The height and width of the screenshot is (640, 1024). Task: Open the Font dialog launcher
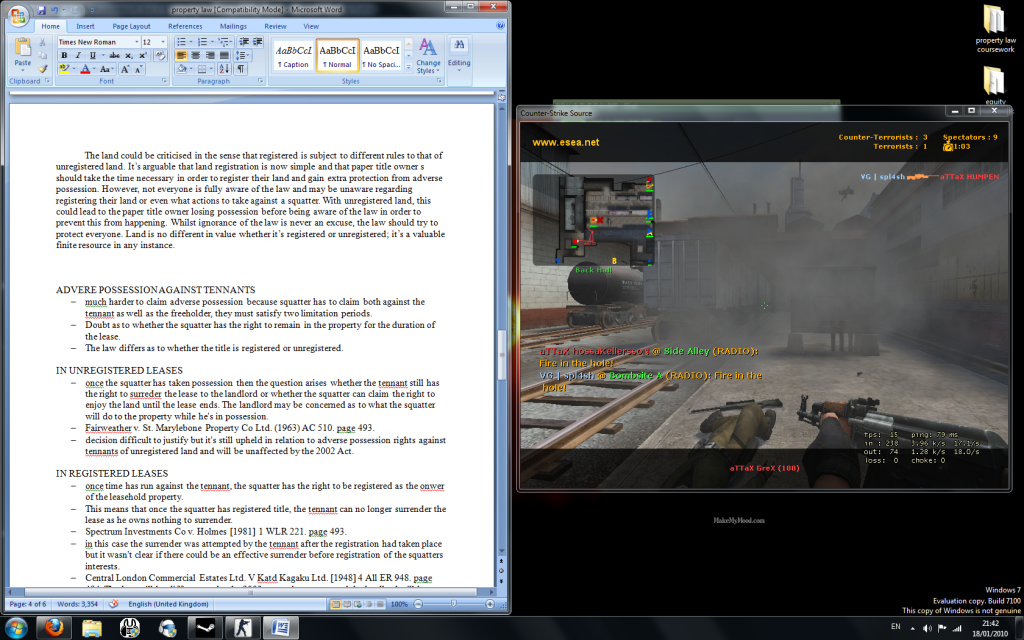[164, 81]
